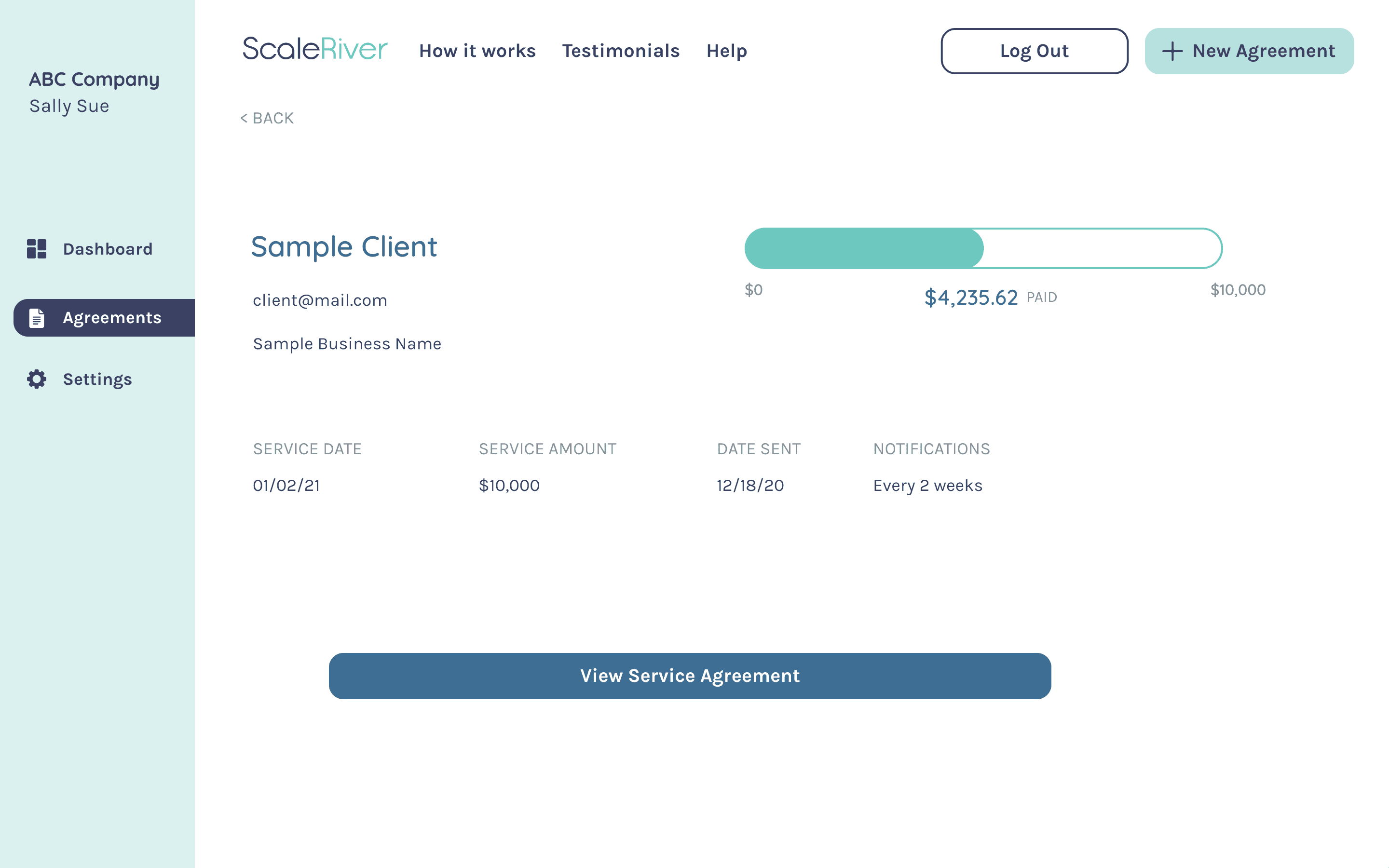Viewport: 1389px width, 868px height.
Task: Open Settings from the sidebar
Action: (97, 379)
